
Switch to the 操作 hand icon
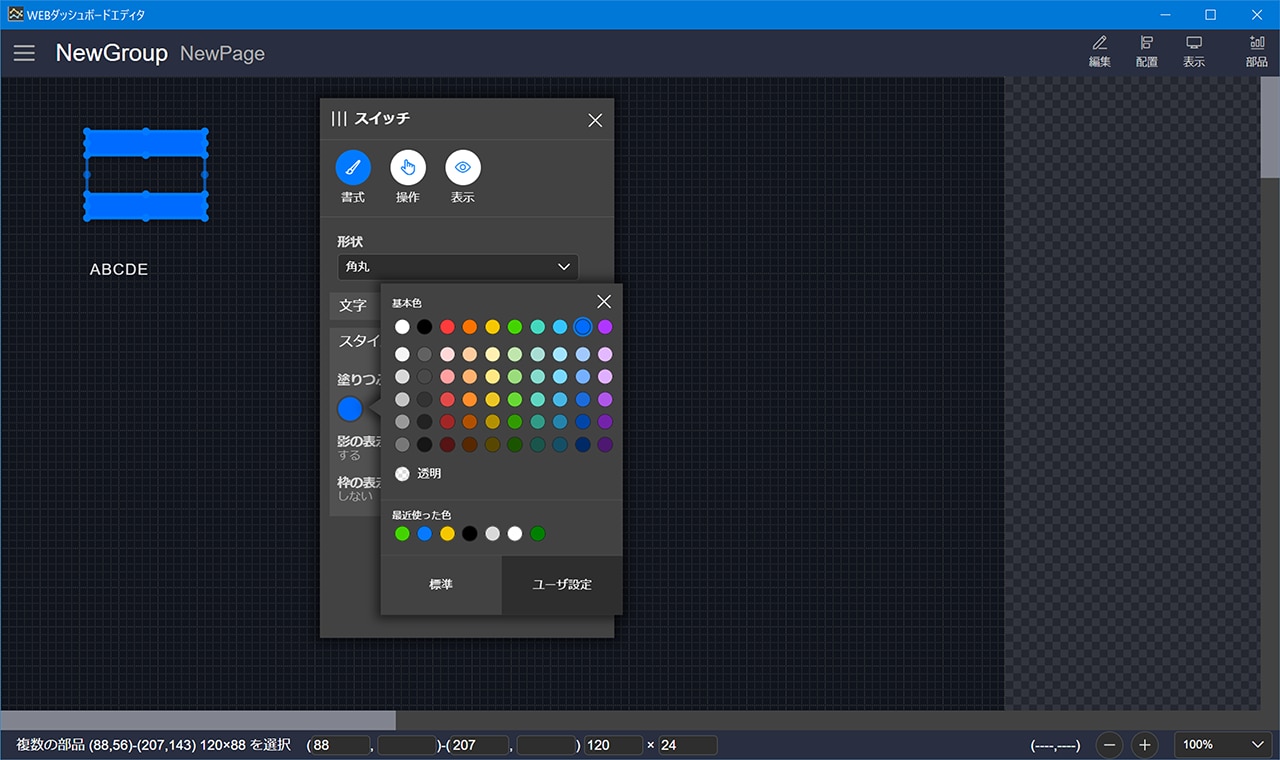click(408, 168)
